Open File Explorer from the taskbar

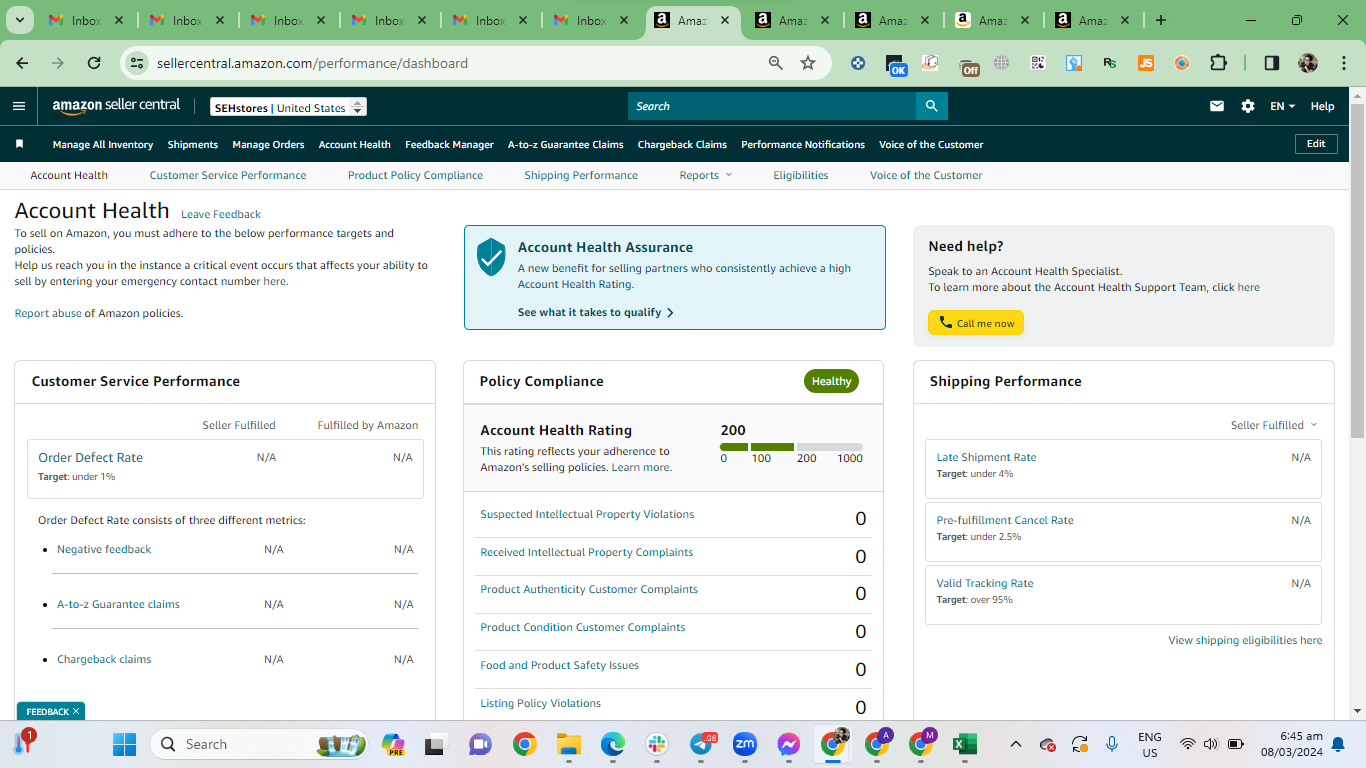tap(569, 744)
